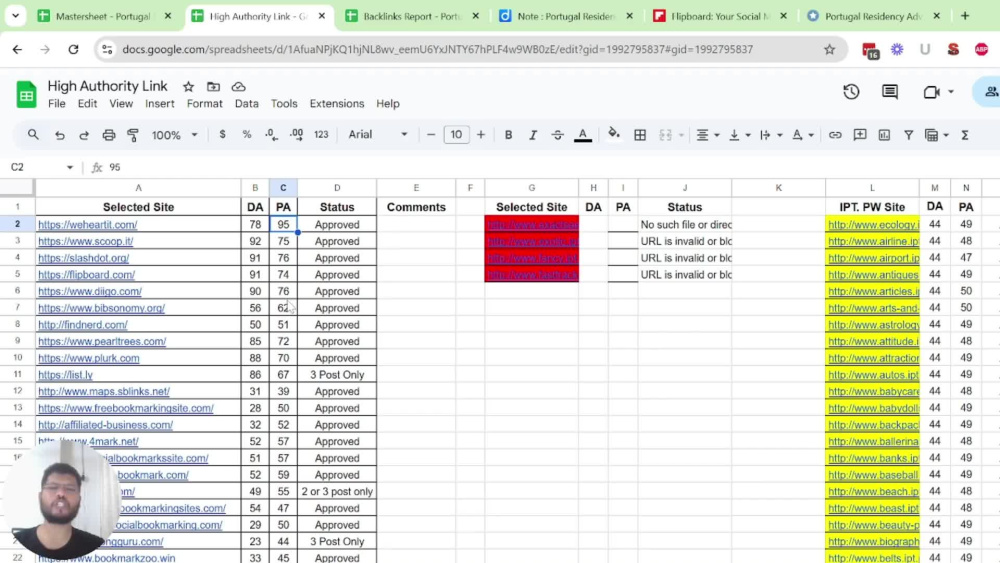Format as currency with dollar icon
Viewport: 1000px width, 563px height.
click(222, 135)
